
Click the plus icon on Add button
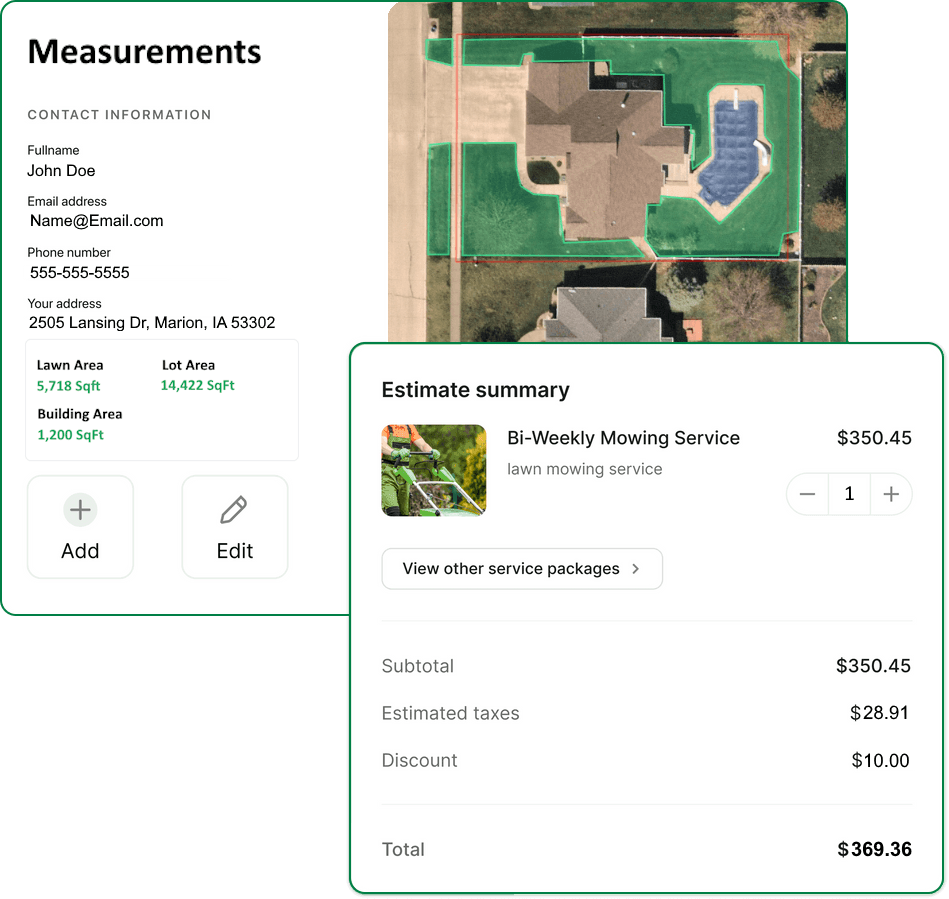coord(80,511)
